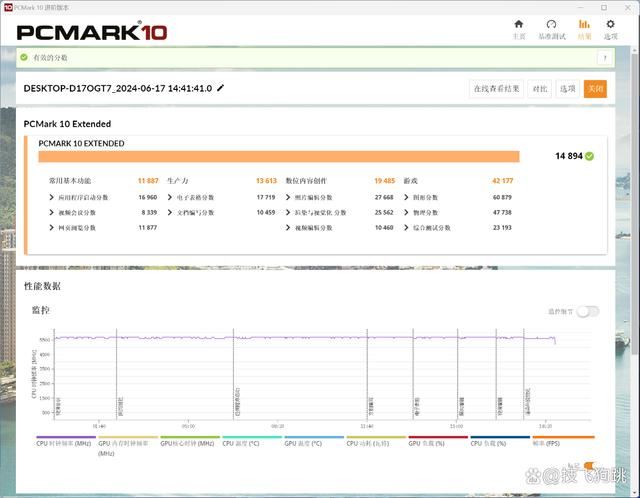Click the PCMARK 10 logo
Image resolution: width=640 pixels, height=498 pixels.
click(x=92, y=32)
